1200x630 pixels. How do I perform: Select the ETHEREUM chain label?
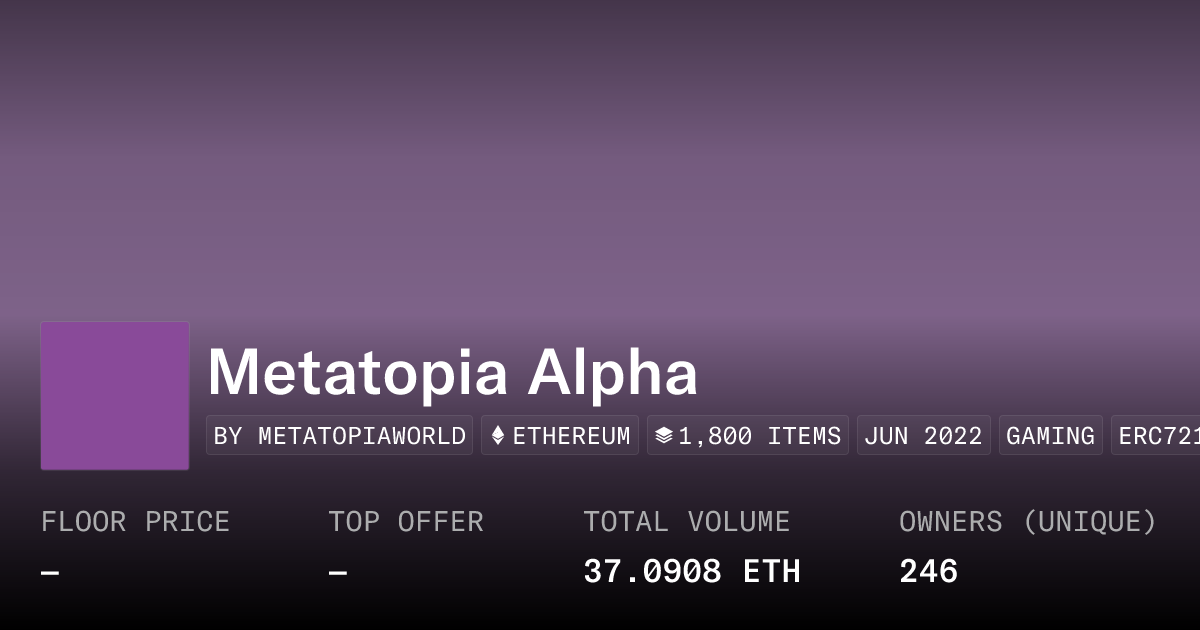pos(571,436)
